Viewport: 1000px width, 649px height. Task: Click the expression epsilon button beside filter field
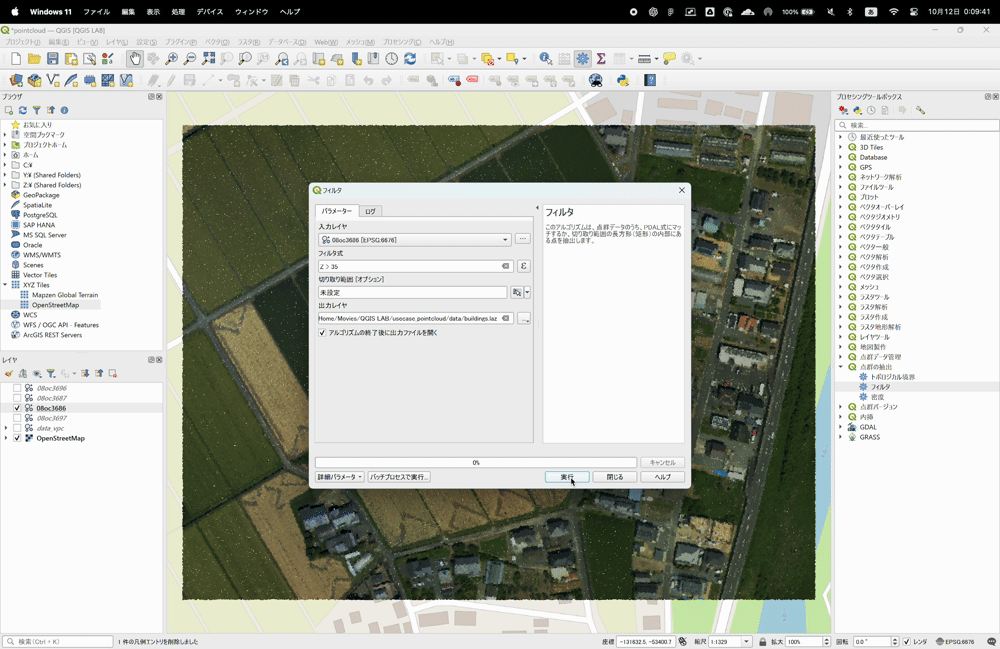[524, 266]
